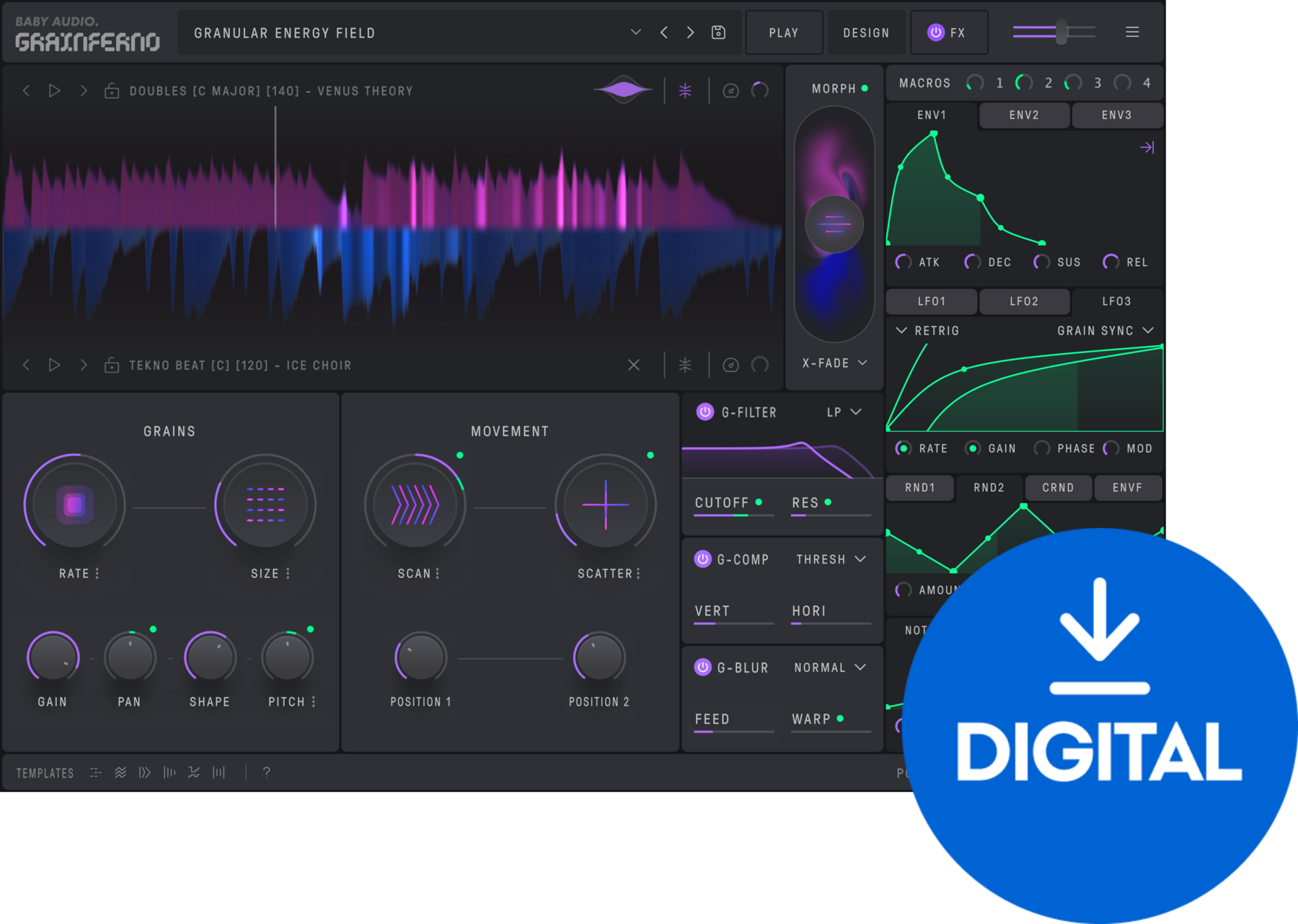Click the Cutoff slider bar

(x=734, y=515)
